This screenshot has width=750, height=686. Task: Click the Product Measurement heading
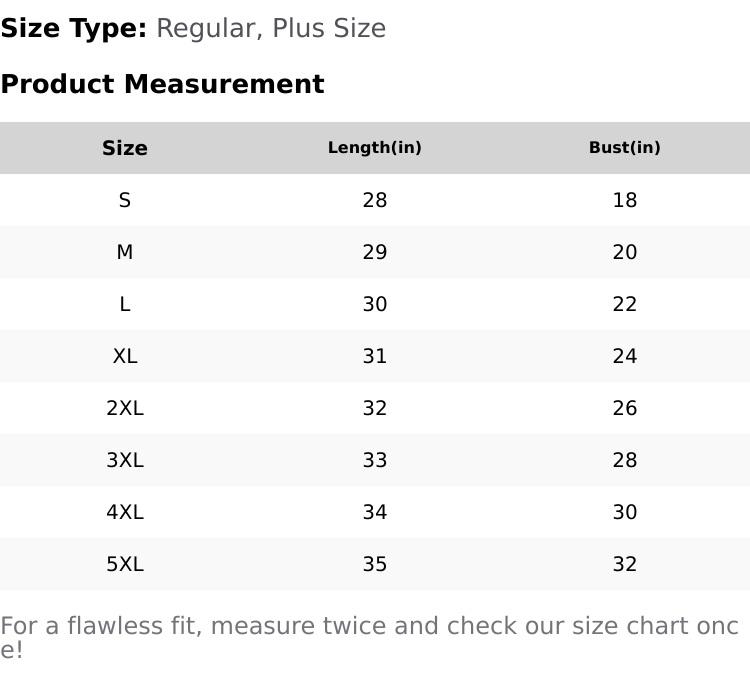click(x=162, y=84)
